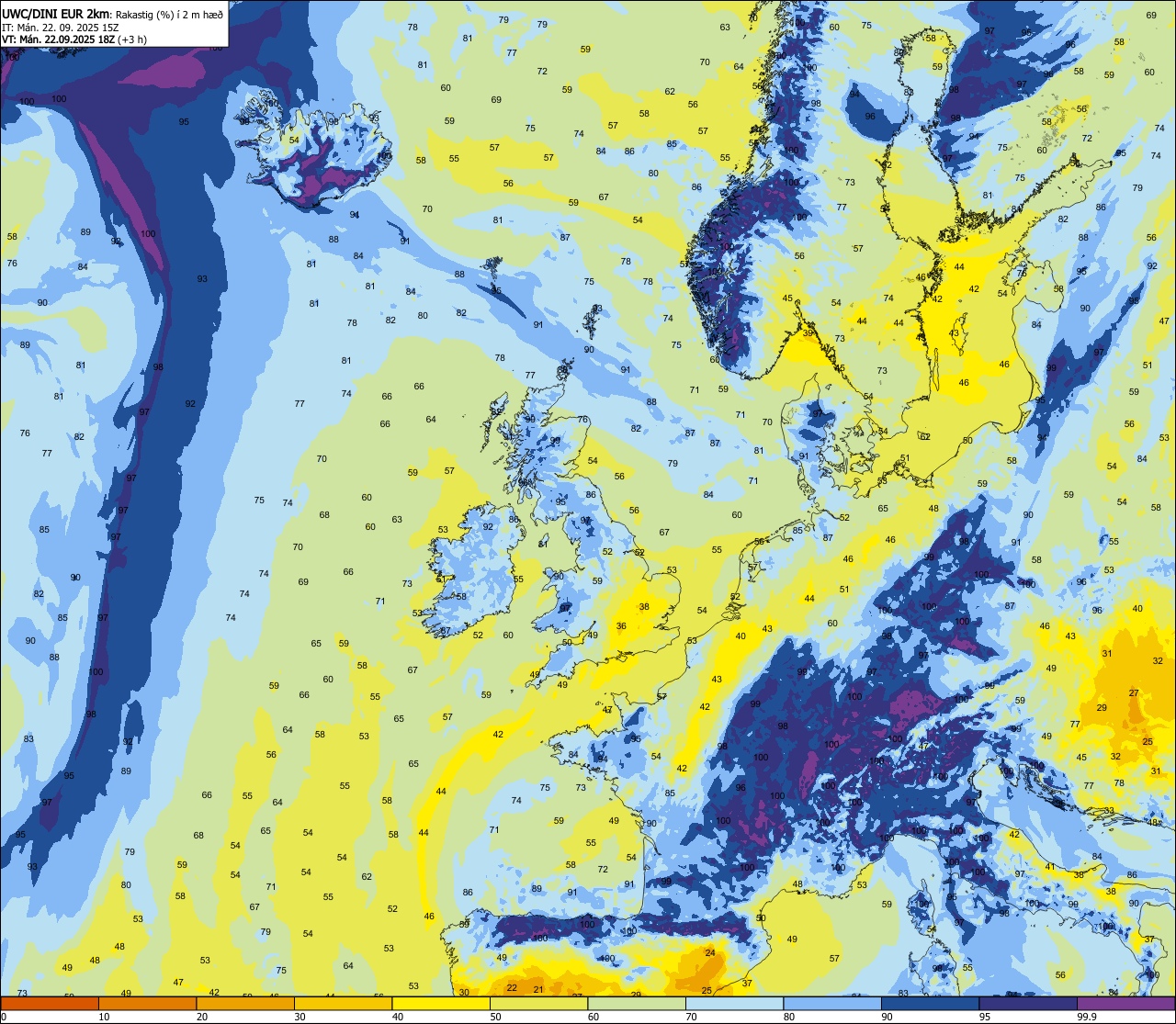Click the '(+3 h)' forecast offset text
The image size is (1176, 1024).
click(x=132, y=39)
